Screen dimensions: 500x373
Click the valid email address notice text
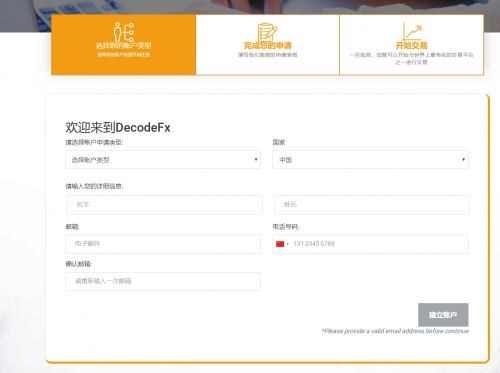(395, 331)
